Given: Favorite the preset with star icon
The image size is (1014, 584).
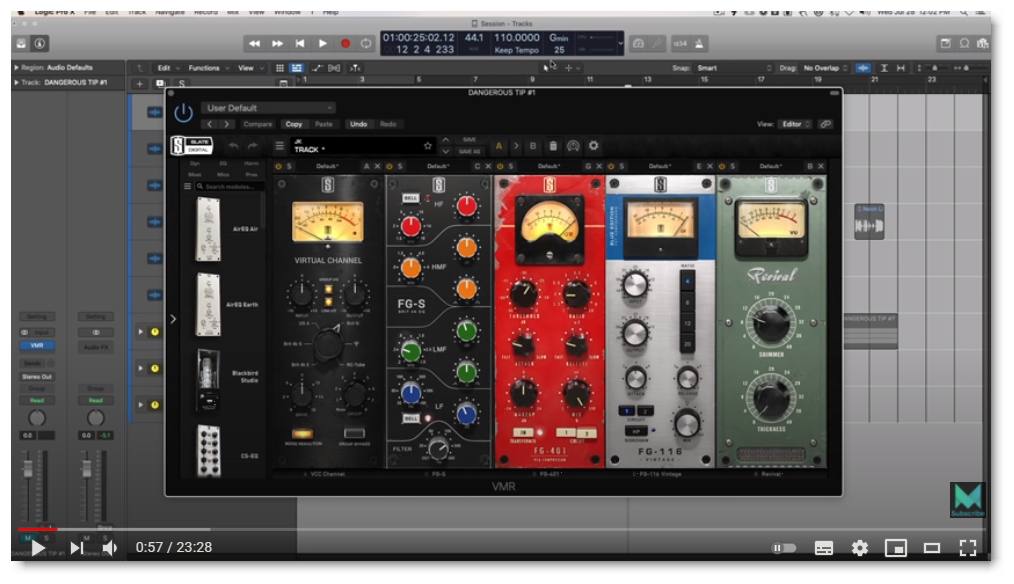Looking at the screenshot, I should click(x=427, y=146).
